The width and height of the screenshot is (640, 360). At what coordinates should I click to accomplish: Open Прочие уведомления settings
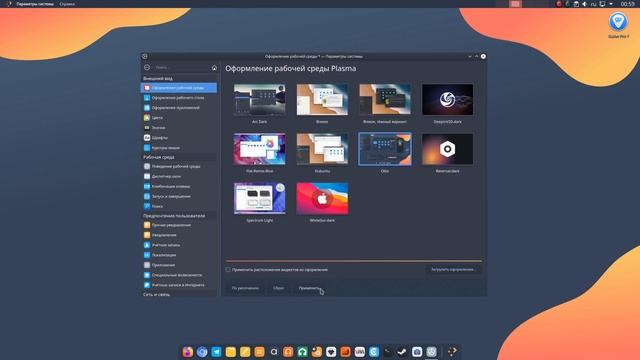pyautogui.click(x=178, y=225)
